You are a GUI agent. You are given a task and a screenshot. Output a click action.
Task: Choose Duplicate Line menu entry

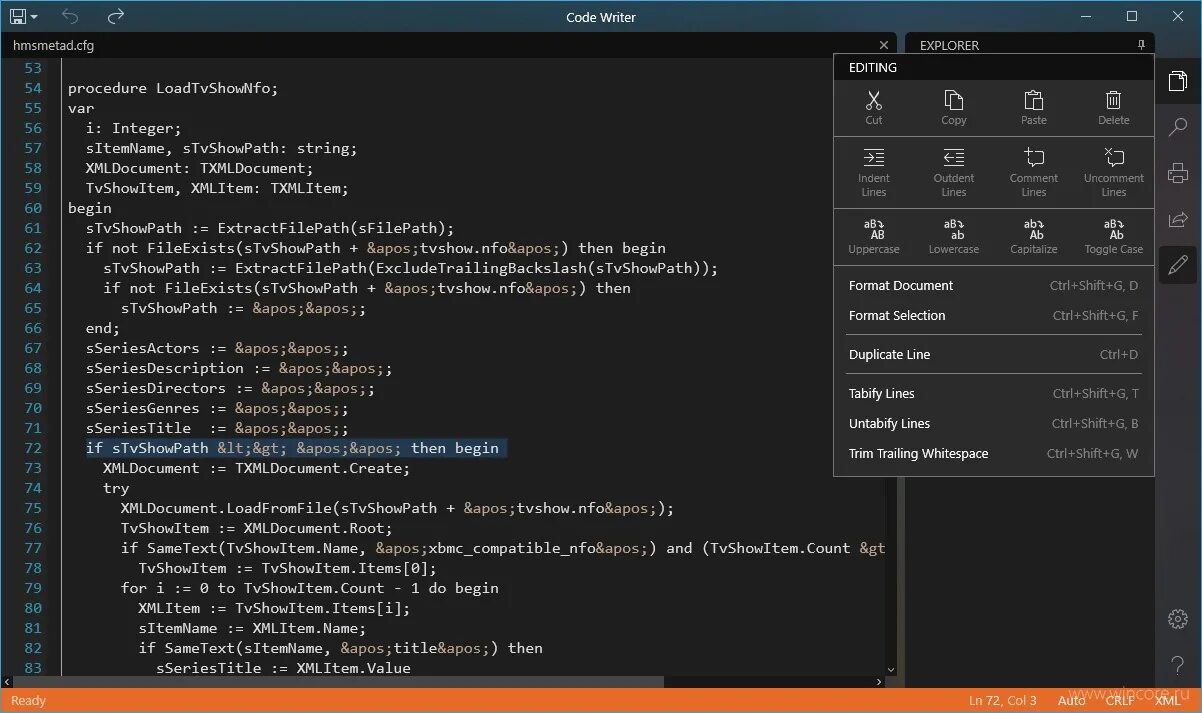coord(994,354)
